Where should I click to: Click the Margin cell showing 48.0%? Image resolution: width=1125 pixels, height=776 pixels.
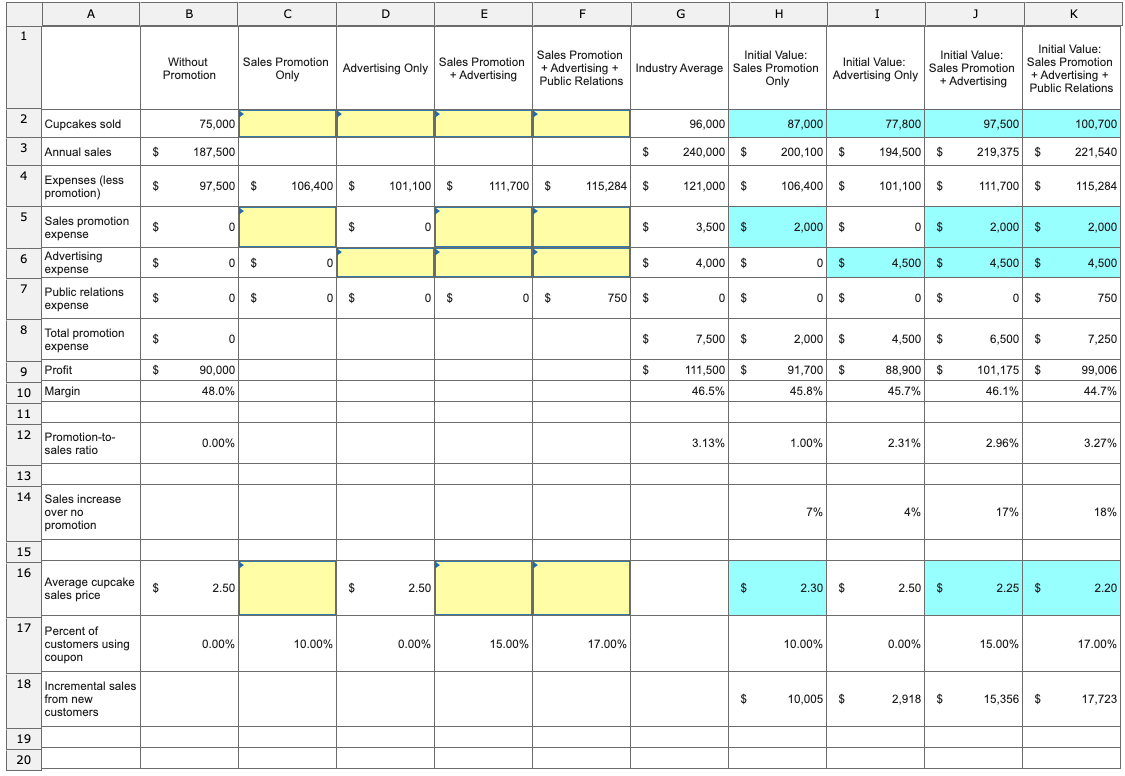tap(187, 391)
